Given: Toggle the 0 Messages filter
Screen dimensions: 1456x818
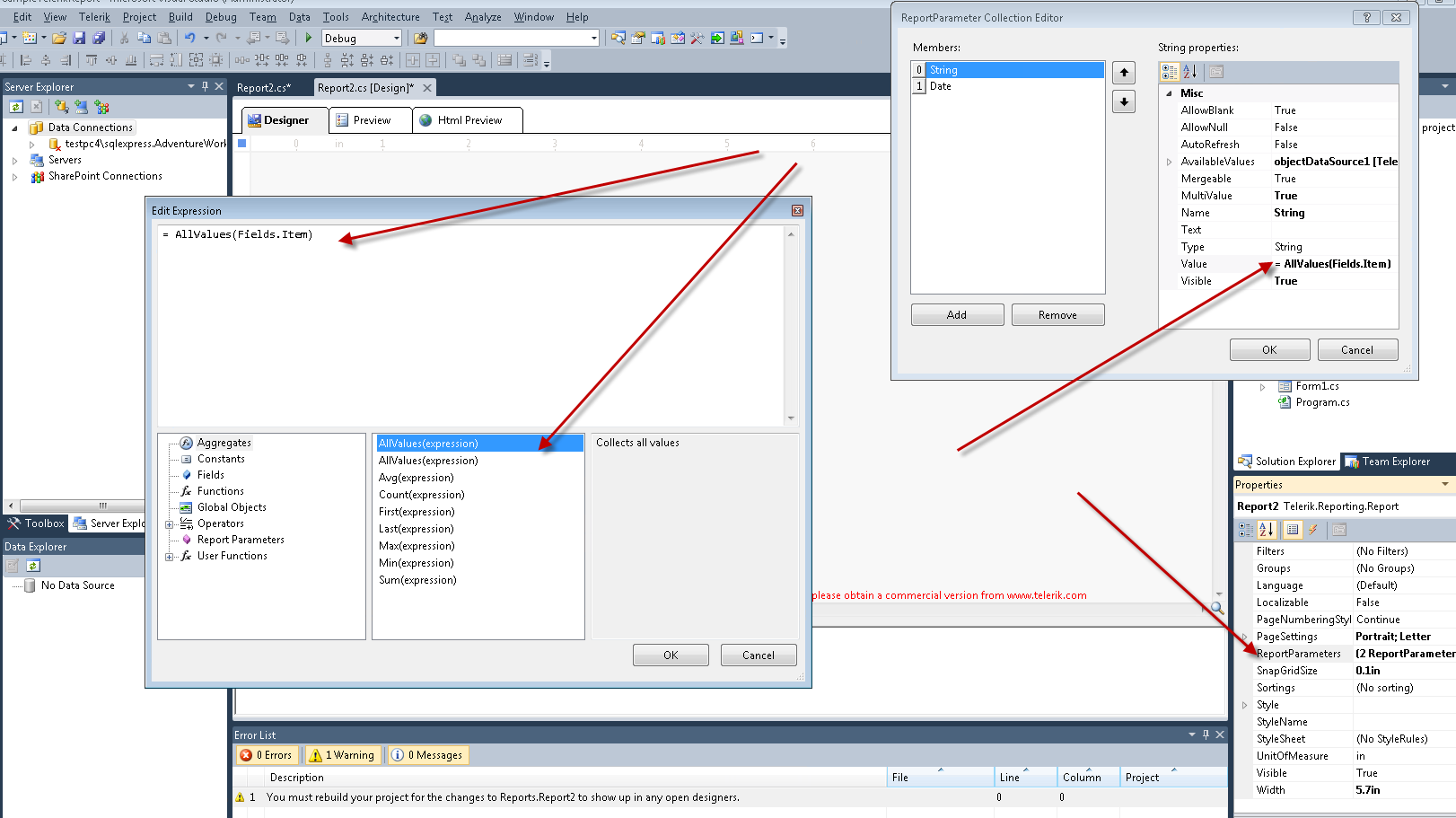Looking at the screenshot, I should click(427, 755).
